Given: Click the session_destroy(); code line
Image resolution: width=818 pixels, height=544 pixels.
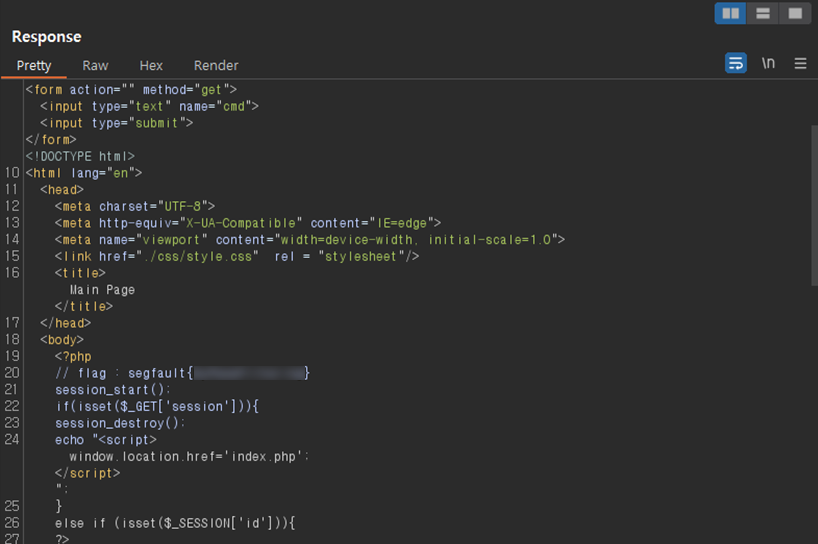Looking at the screenshot, I should click(120, 424).
